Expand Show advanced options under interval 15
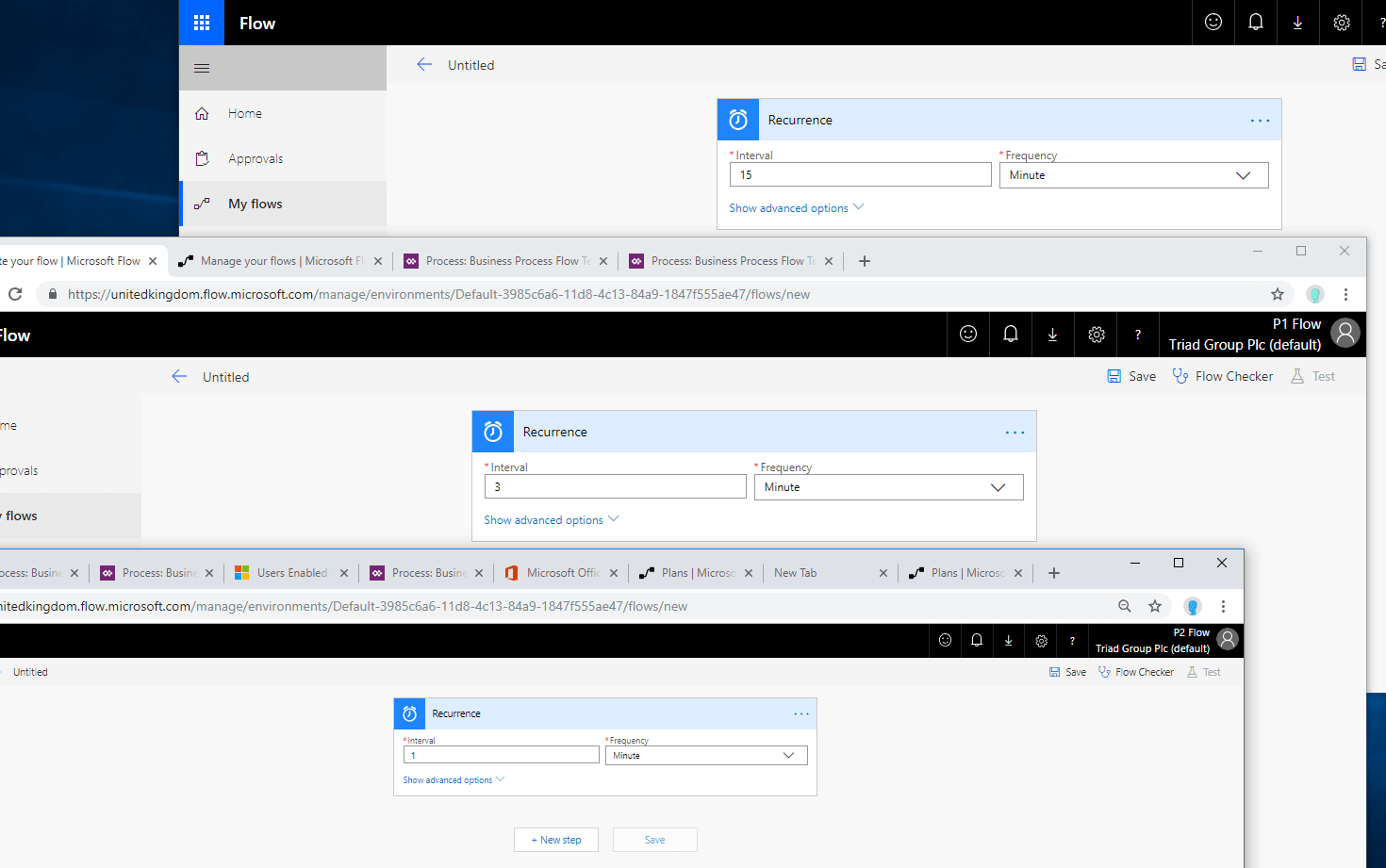 [x=796, y=208]
